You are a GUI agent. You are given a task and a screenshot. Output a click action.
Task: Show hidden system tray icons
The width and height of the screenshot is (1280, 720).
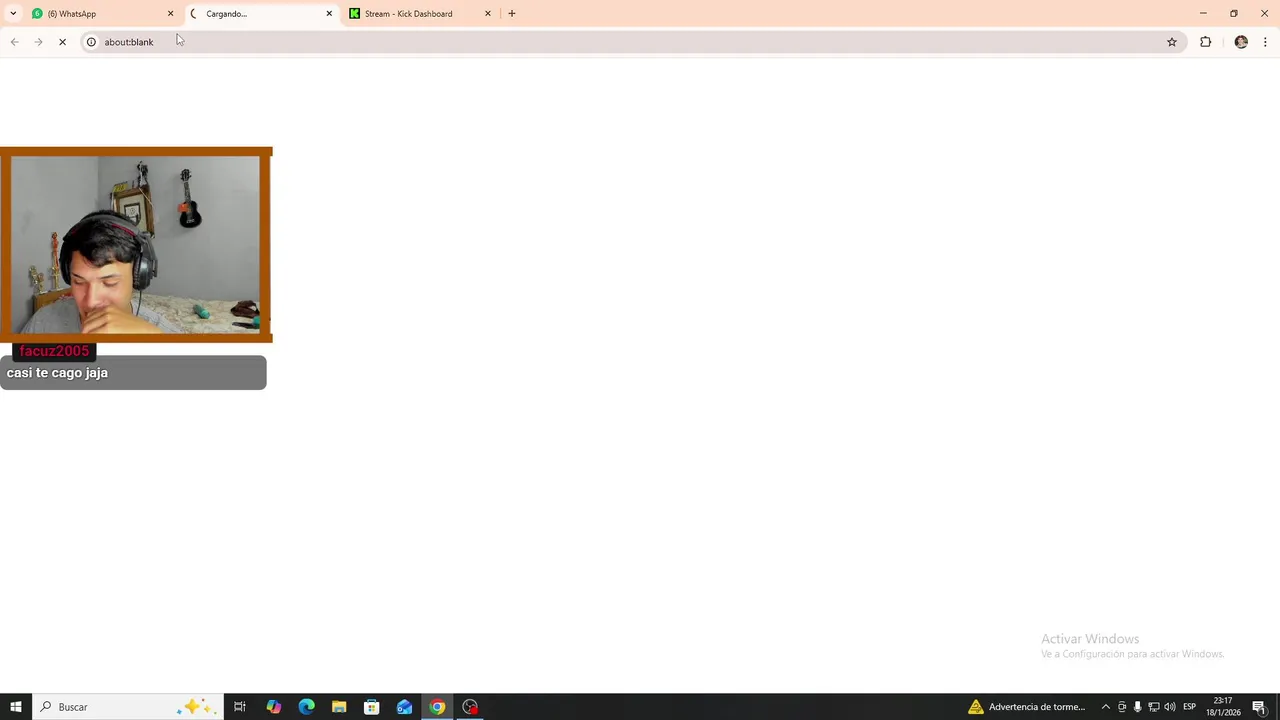click(x=1106, y=707)
